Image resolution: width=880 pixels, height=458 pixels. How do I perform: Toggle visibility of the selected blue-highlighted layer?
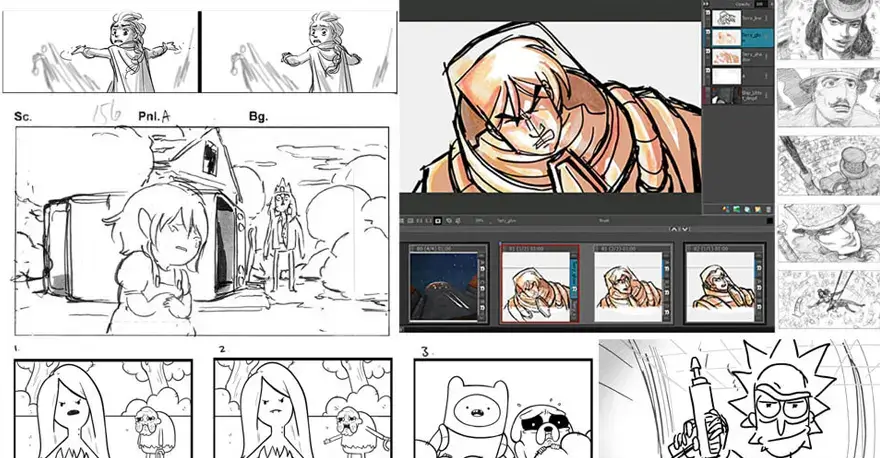[x=708, y=32]
